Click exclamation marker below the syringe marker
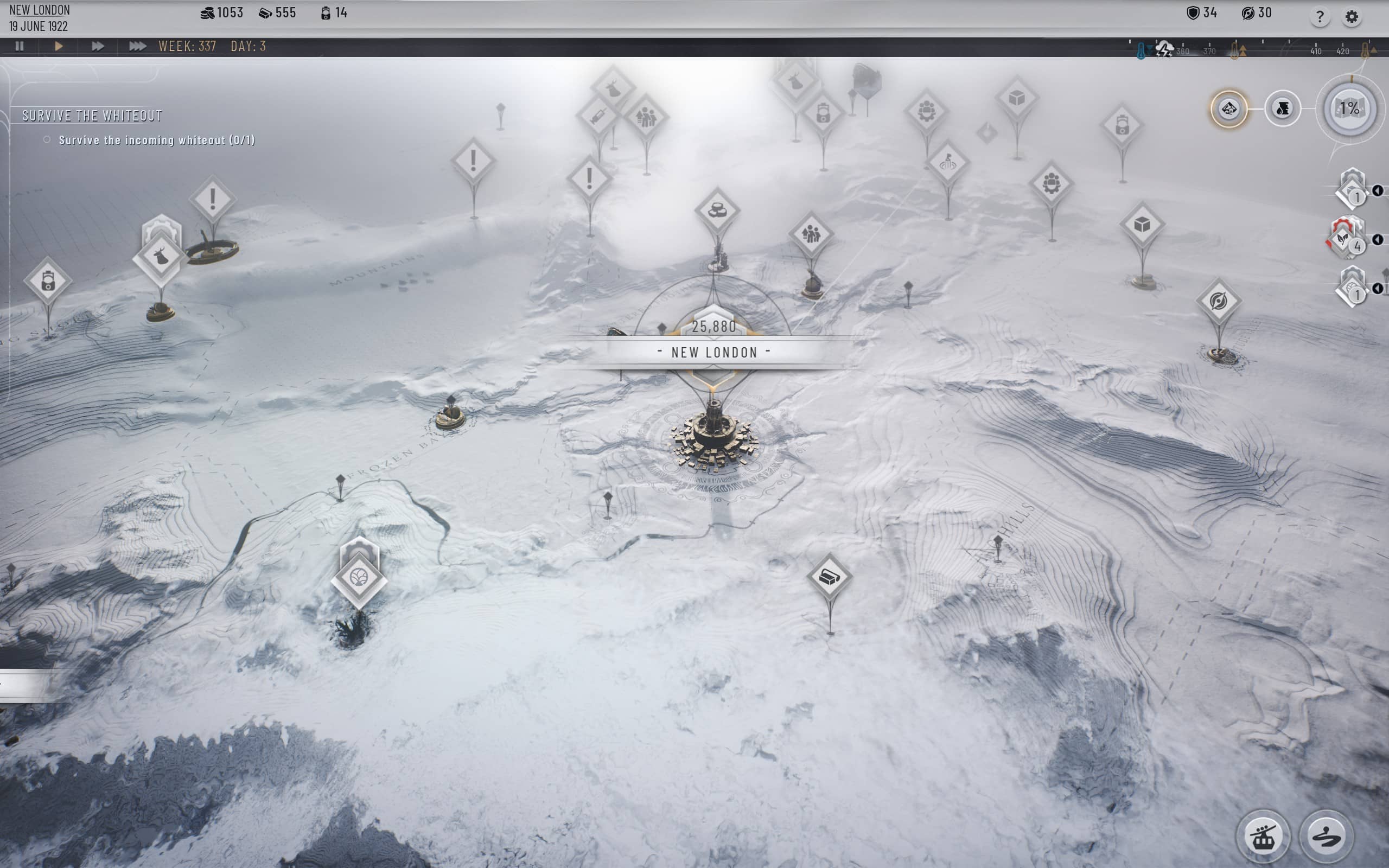Image resolution: width=1389 pixels, height=868 pixels. (589, 178)
